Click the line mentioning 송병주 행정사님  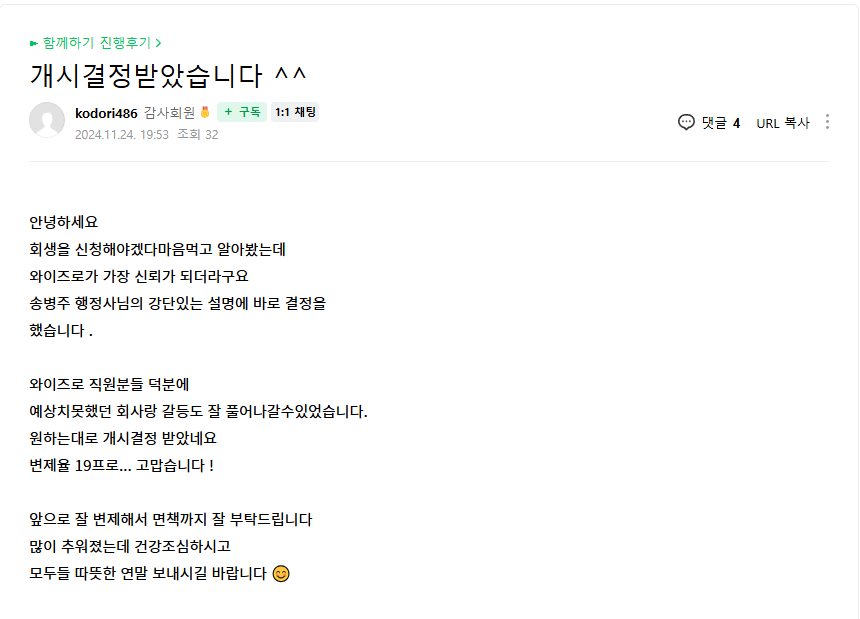[178, 303]
